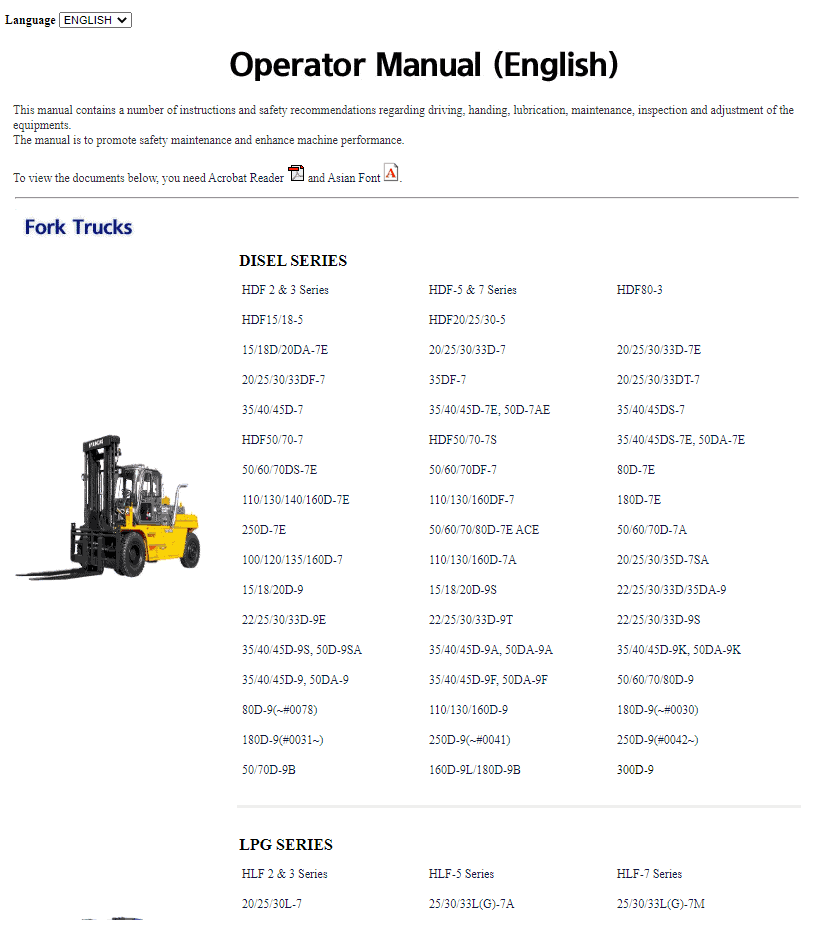Select the 20/25/30/33D-7E link
The height and width of the screenshot is (934, 828).
[659, 350]
